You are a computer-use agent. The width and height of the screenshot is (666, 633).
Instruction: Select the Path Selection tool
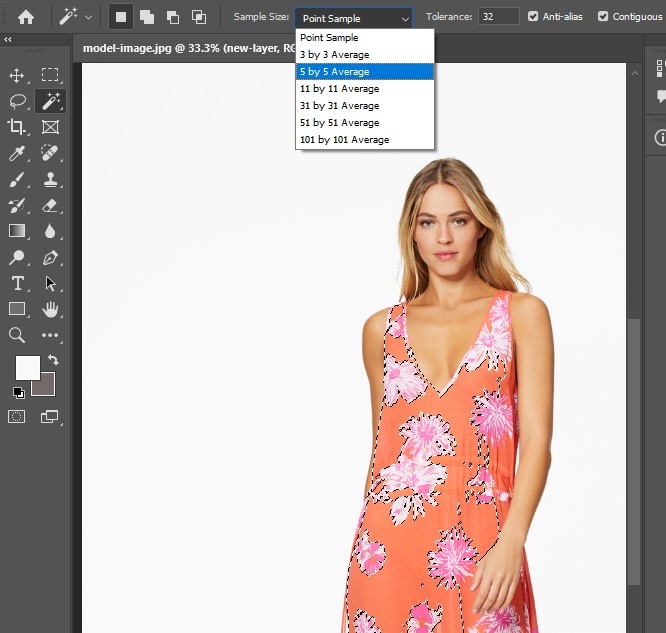click(50, 283)
